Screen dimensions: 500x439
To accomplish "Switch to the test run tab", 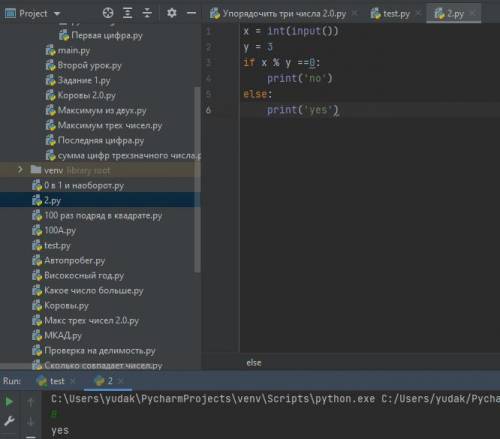I will 51,381.
